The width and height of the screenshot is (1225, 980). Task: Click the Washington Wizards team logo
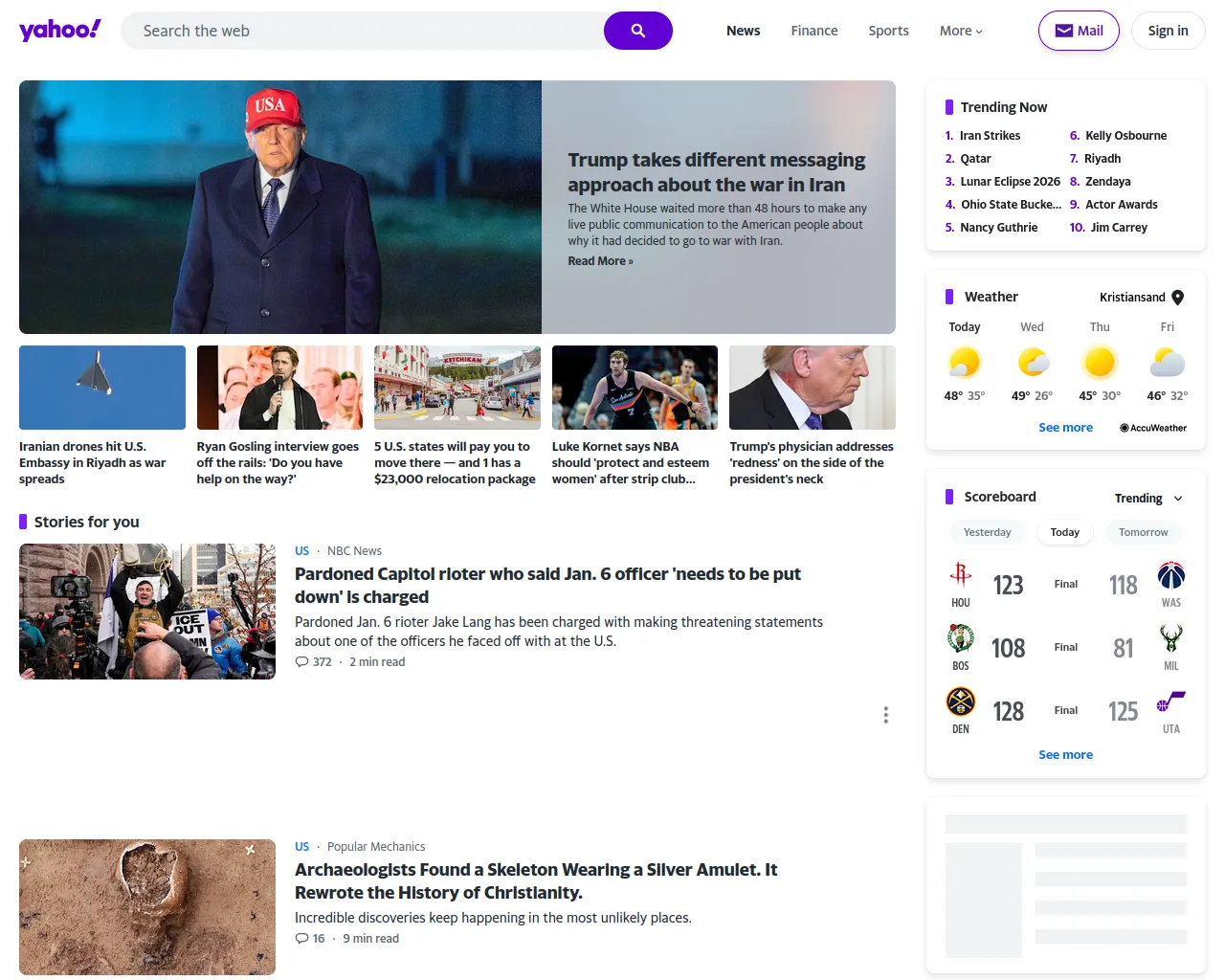point(1171,574)
